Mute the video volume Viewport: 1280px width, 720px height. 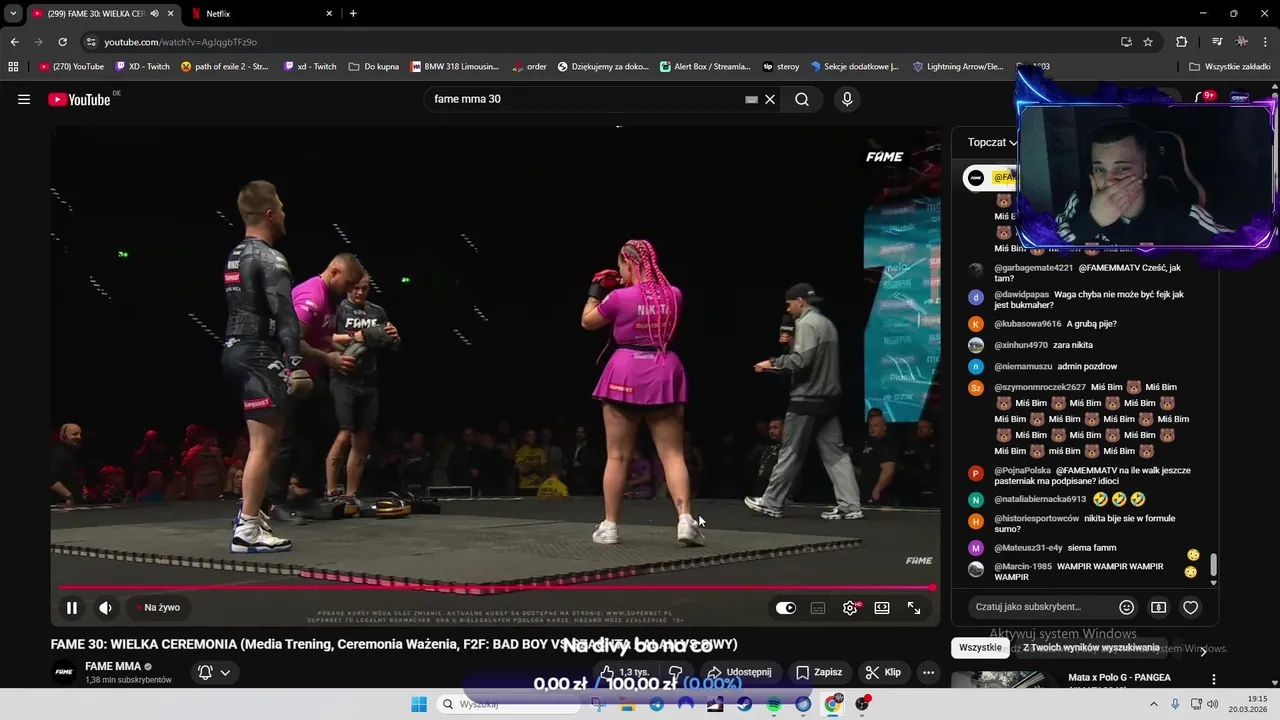(105, 607)
